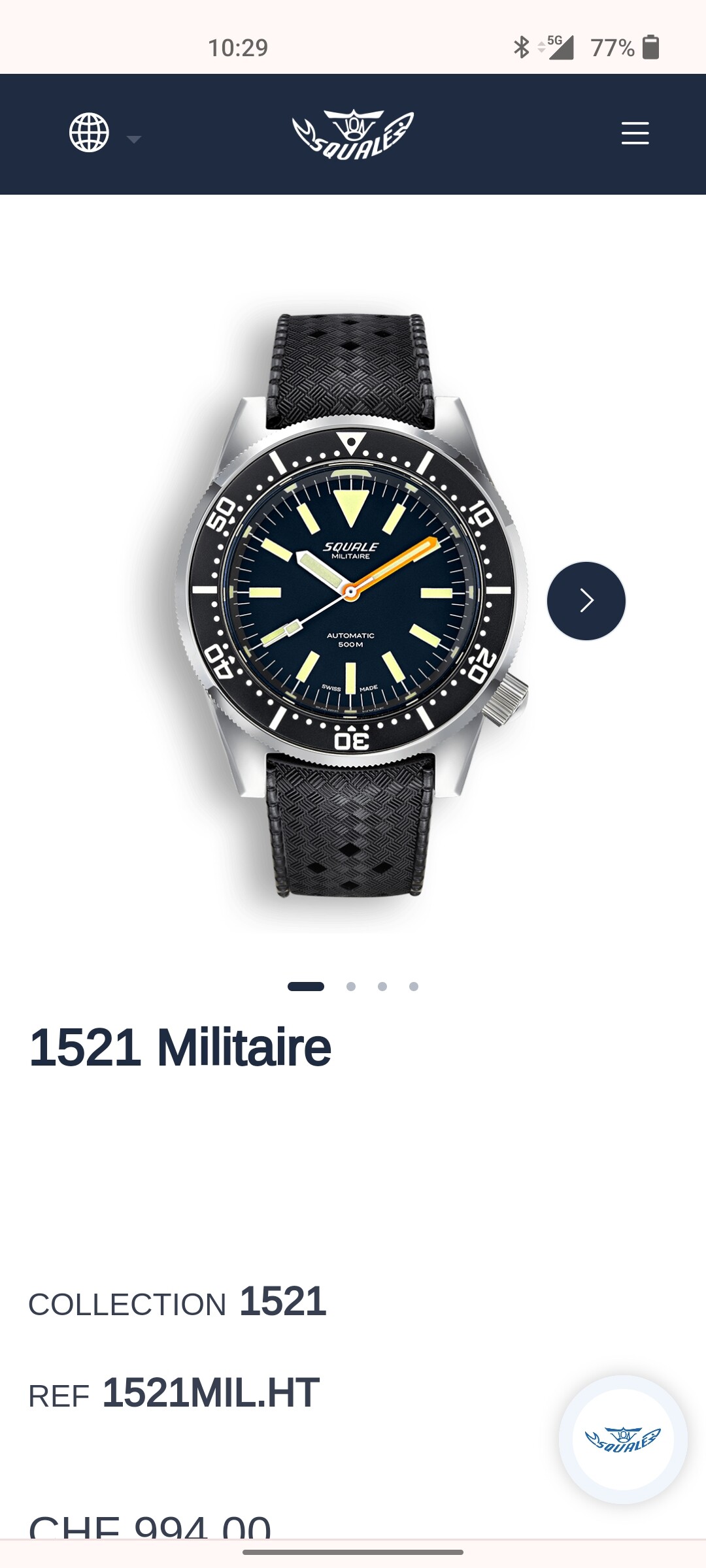Select the first carousel indicator
The image size is (706, 1568).
306,987
